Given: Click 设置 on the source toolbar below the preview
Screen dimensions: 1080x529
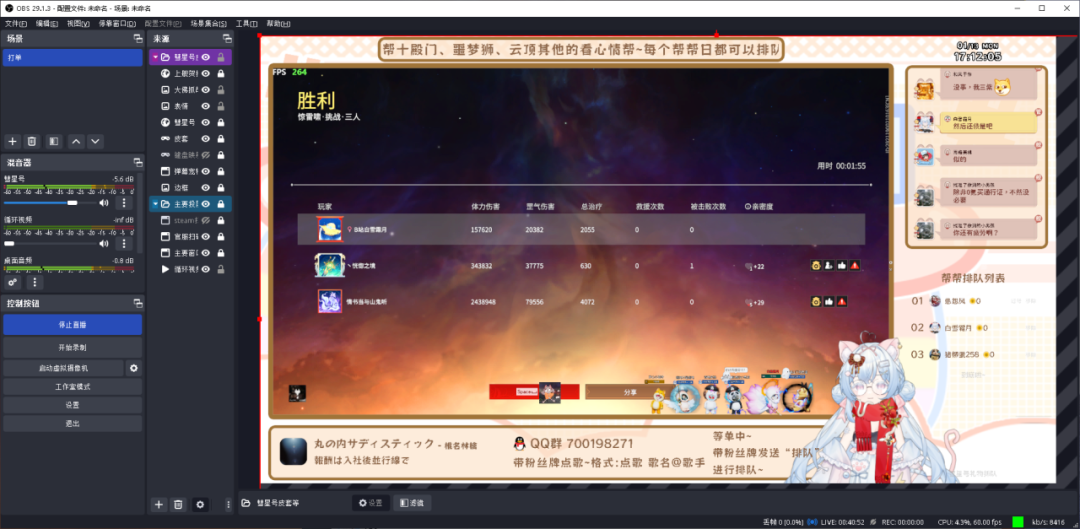Looking at the screenshot, I should tap(371, 503).
